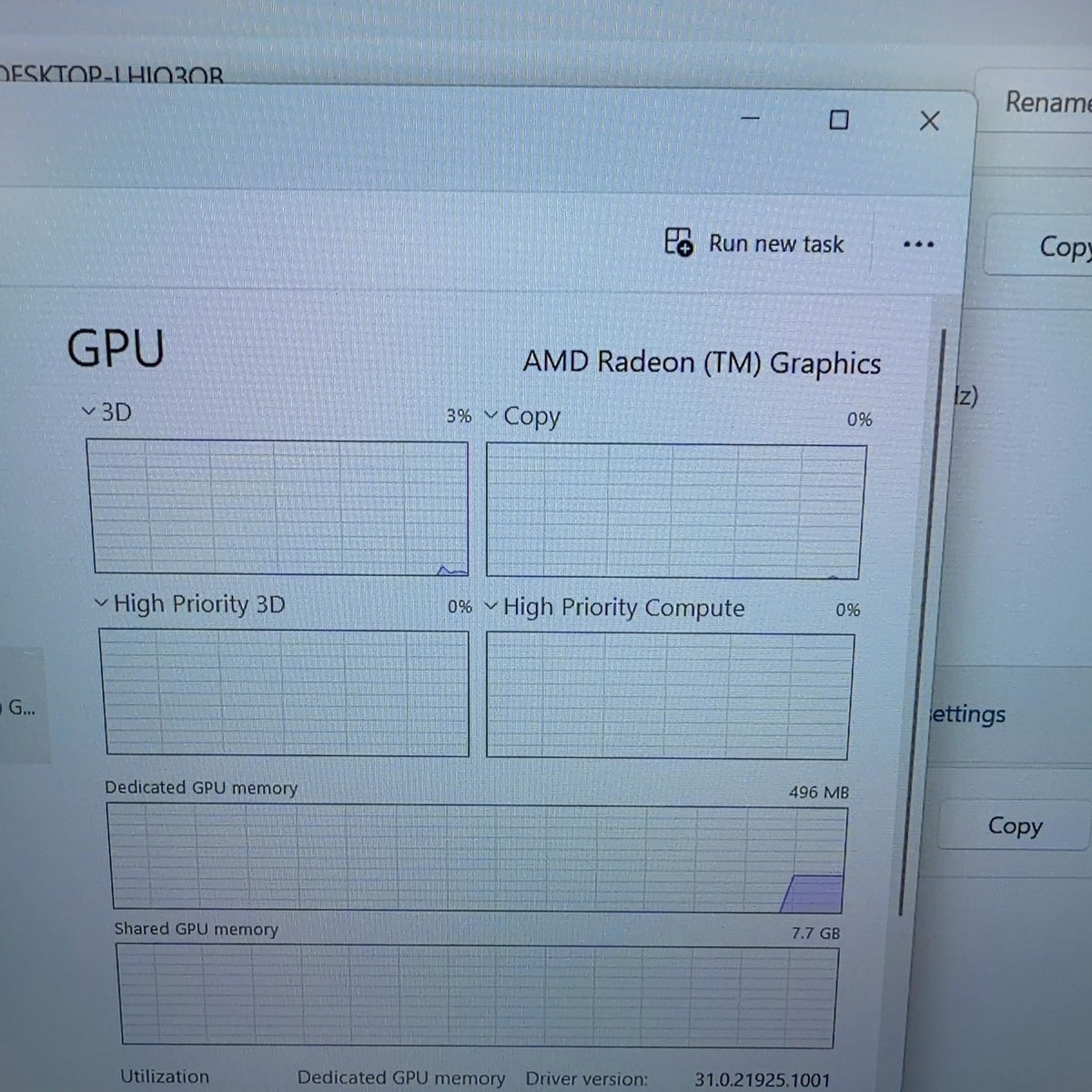1092x1092 pixels.
Task: Click the Dedicated GPU memory graph
Action: (478, 859)
